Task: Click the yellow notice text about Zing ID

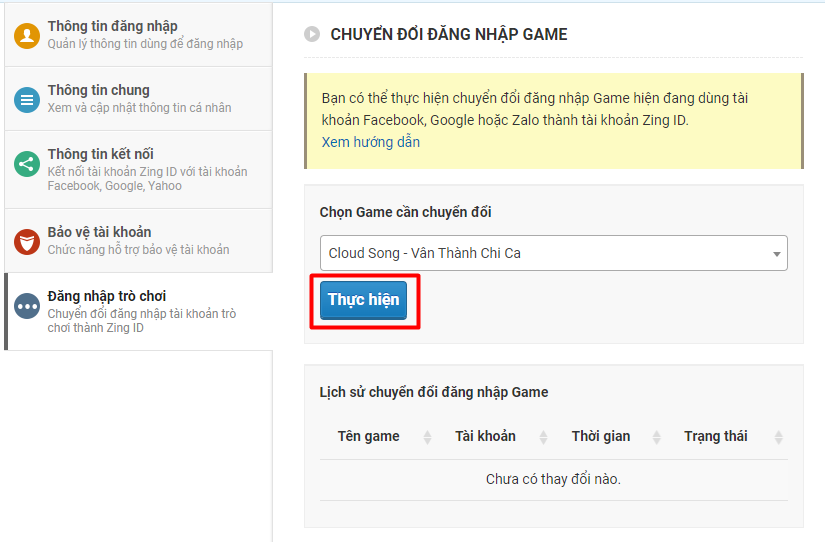Action: coord(535,109)
